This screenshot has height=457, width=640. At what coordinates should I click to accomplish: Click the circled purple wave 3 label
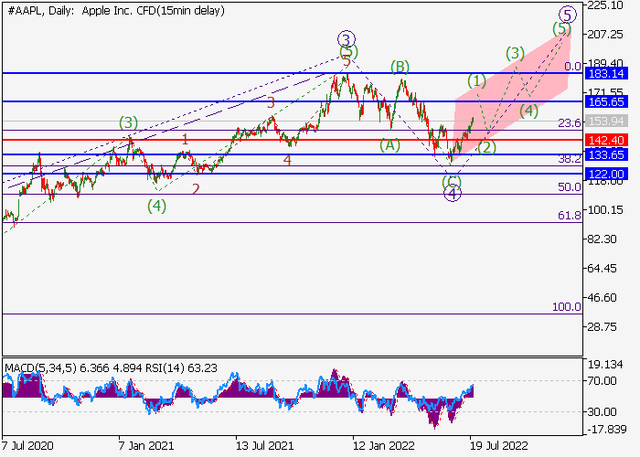click(346, 40)
